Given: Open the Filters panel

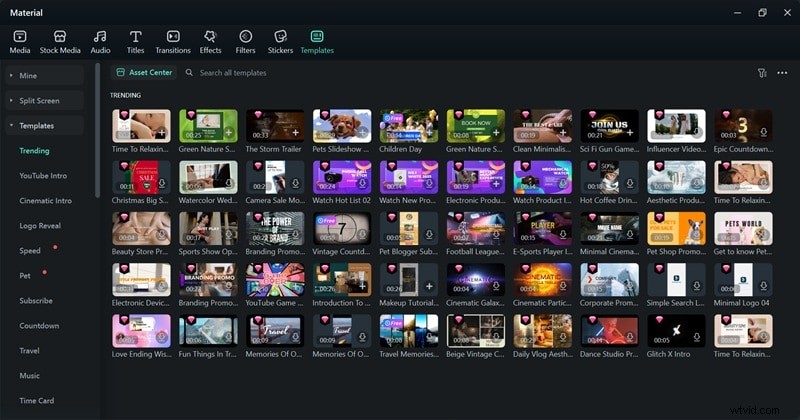Looking at the screenshot, I should [x=245, y=41].
